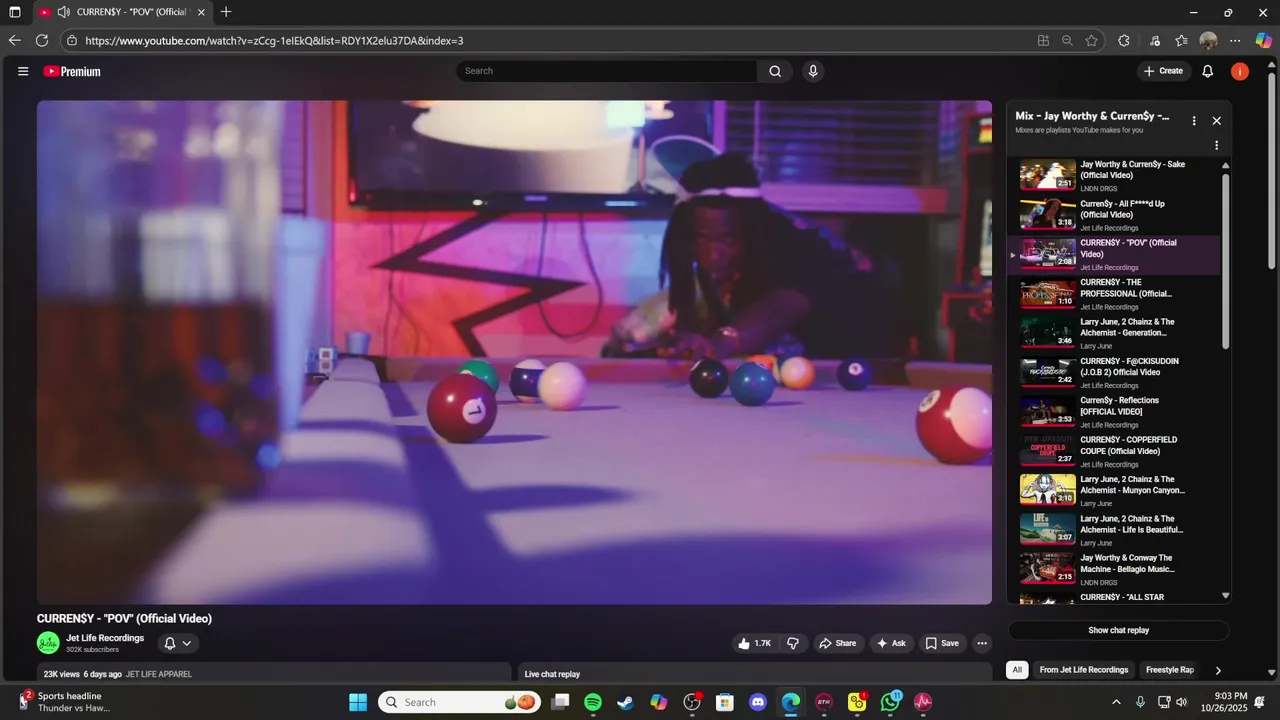1280x720 pixels.
Task: Open the Windows Start menu
Action: coord(358,702)
